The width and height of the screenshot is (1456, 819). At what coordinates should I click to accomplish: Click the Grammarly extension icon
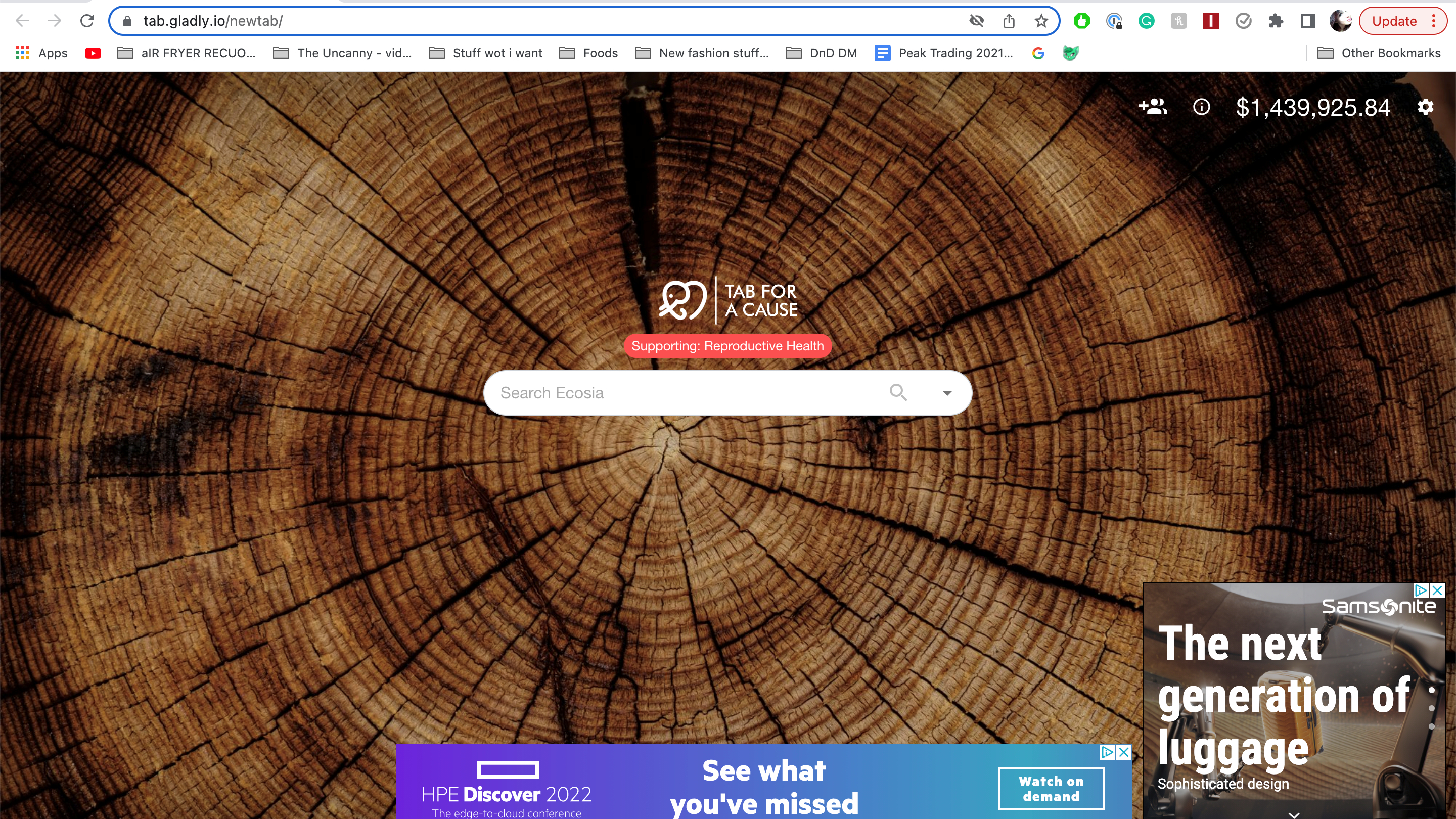coord(1146,21)
